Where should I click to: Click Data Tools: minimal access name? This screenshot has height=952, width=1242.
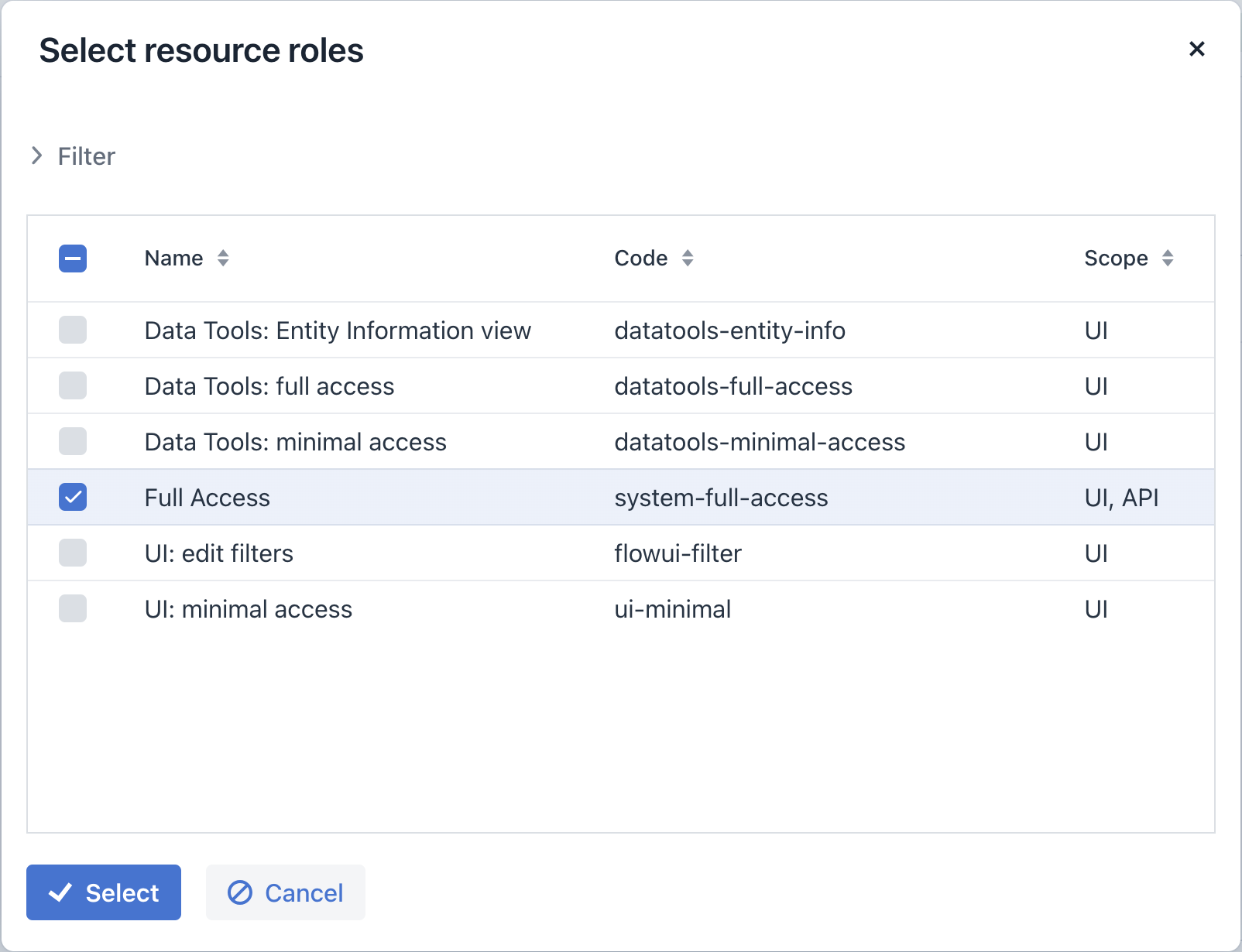pos(296,442)
